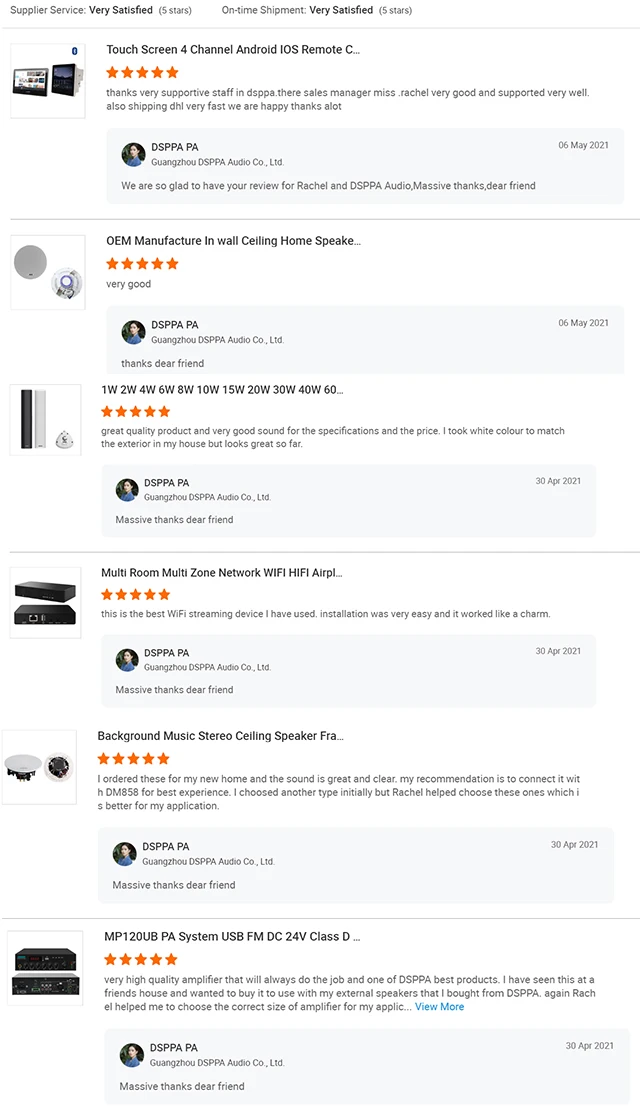Image resolution: width=640 pixels, height=1117 pixels.
Task: Click the WiFi streaming amplifier product thumbnail
Action: tap(46, 603)
